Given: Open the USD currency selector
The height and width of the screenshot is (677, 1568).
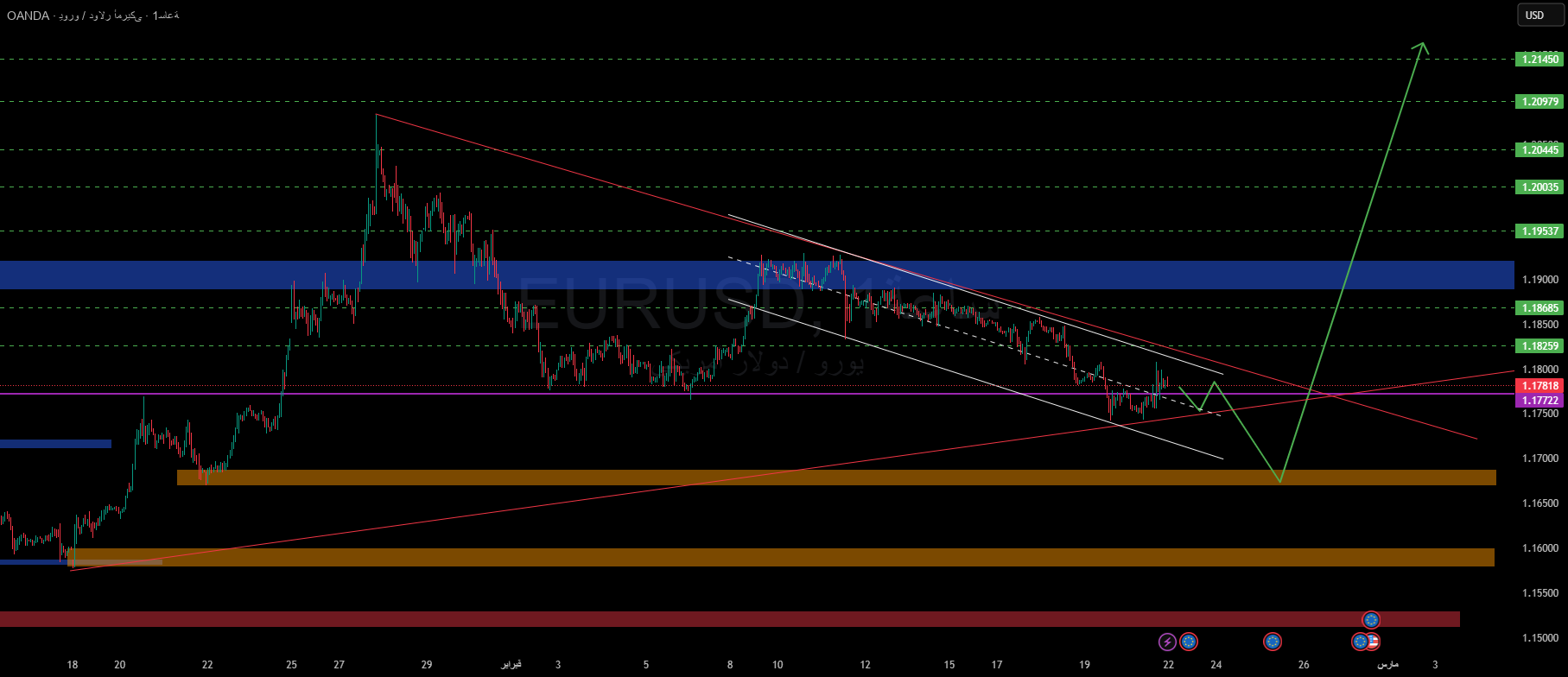Looking at the screenshot, I should pyautogui.click(x=1534, y=15).
